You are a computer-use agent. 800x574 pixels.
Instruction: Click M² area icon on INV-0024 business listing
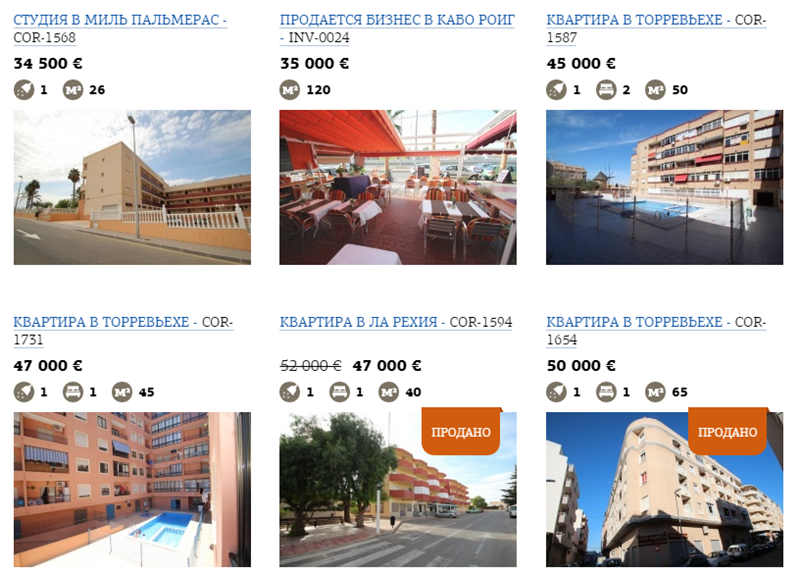[x=290, y=90]
